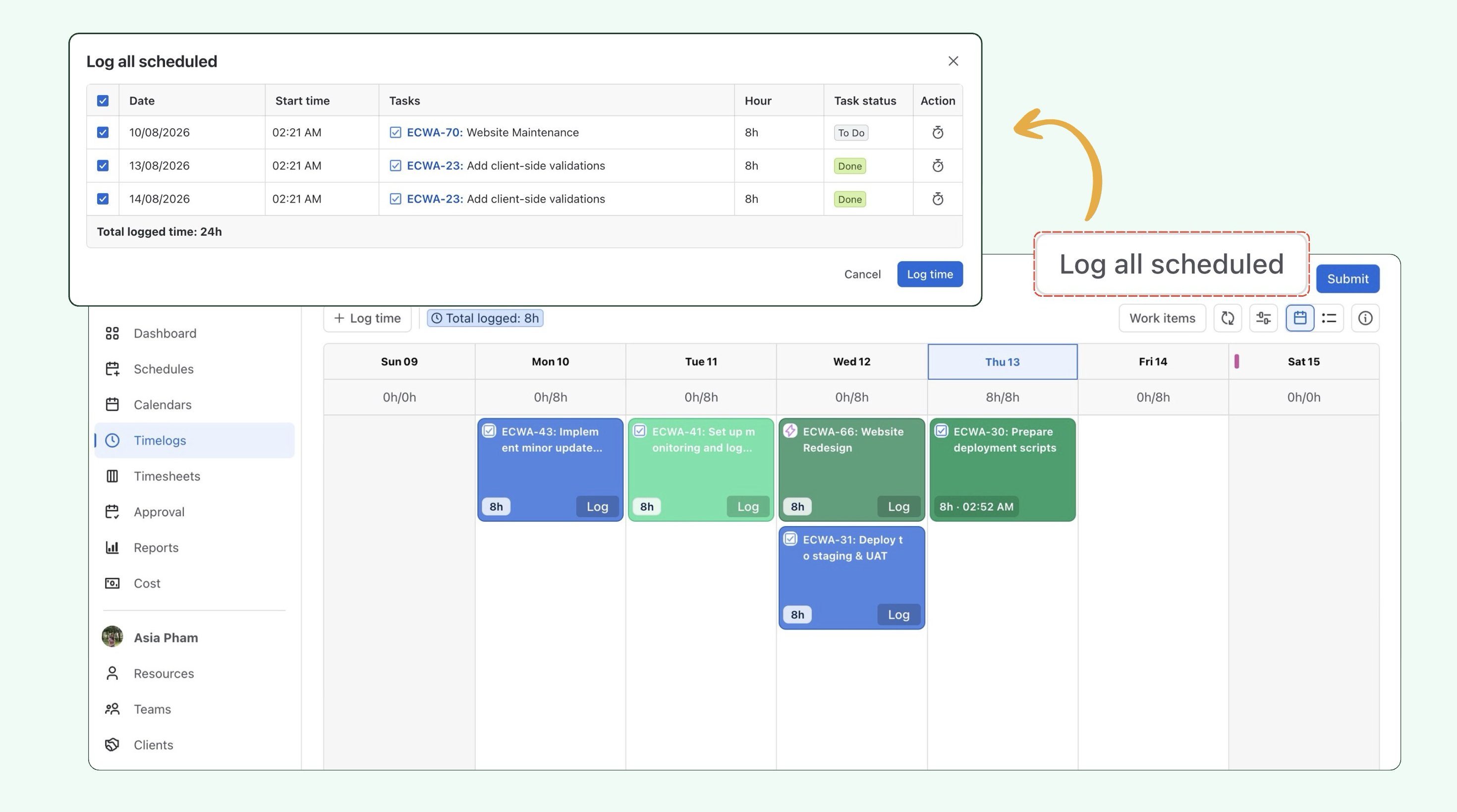Click the Log all scheduled button
The image size is (1457, 812).
(x=1172, y=264)
